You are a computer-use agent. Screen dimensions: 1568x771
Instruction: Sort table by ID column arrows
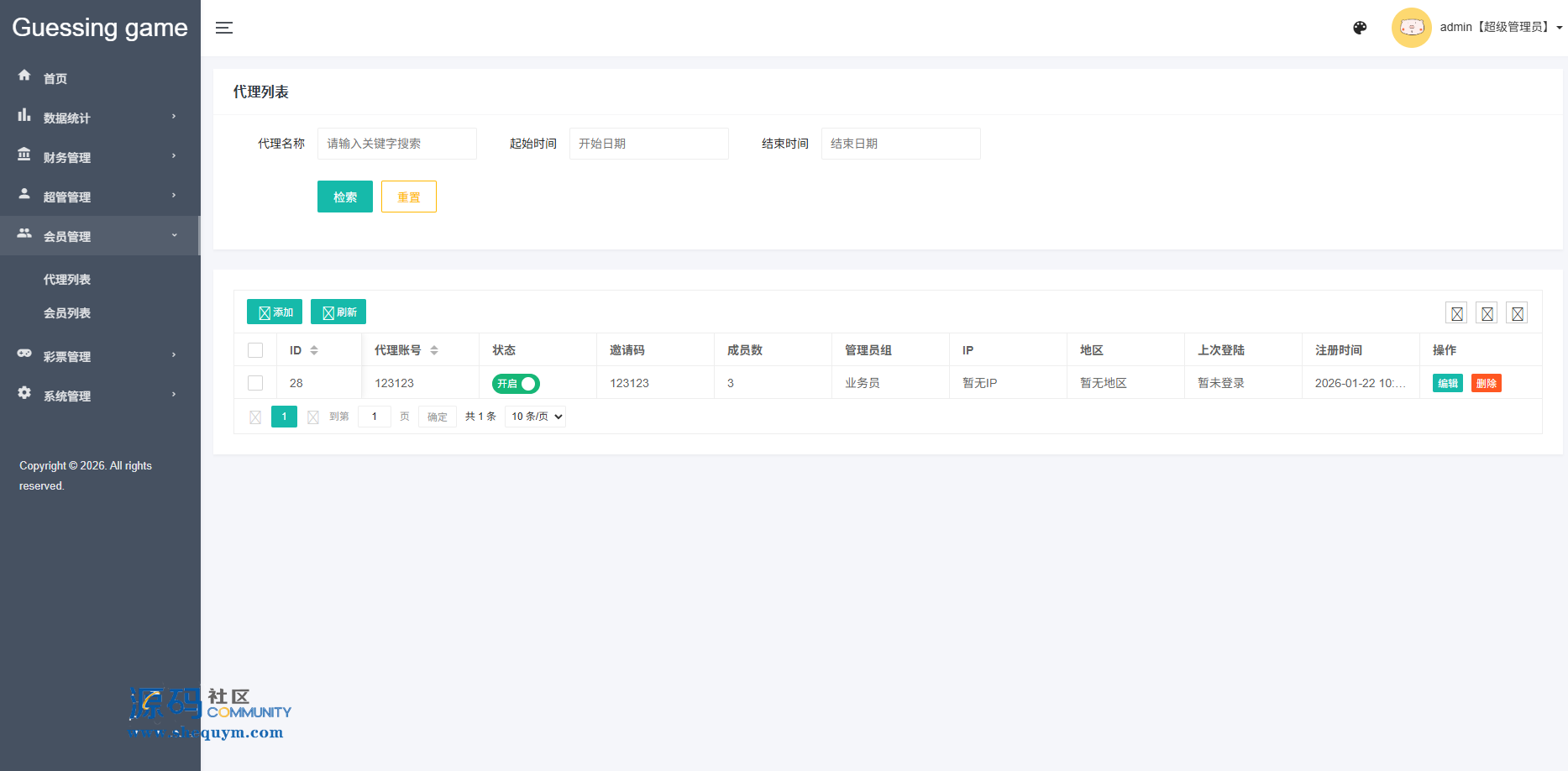pyautogui.click(x=314, y=350)
